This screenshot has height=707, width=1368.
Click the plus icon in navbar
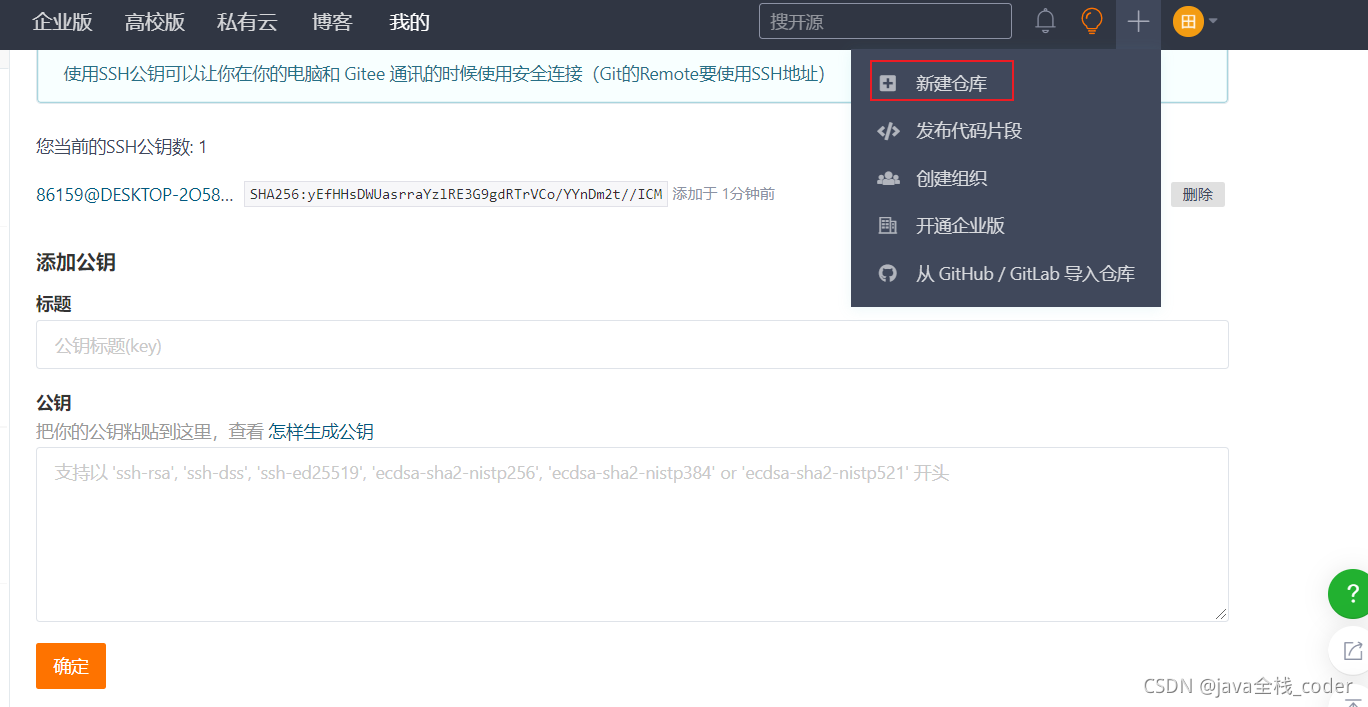(1138, 21)
